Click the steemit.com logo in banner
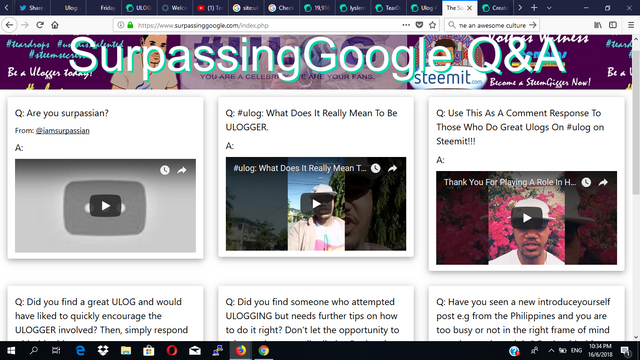The height and width of the screenshot is (360, 640). coord(447,78)
